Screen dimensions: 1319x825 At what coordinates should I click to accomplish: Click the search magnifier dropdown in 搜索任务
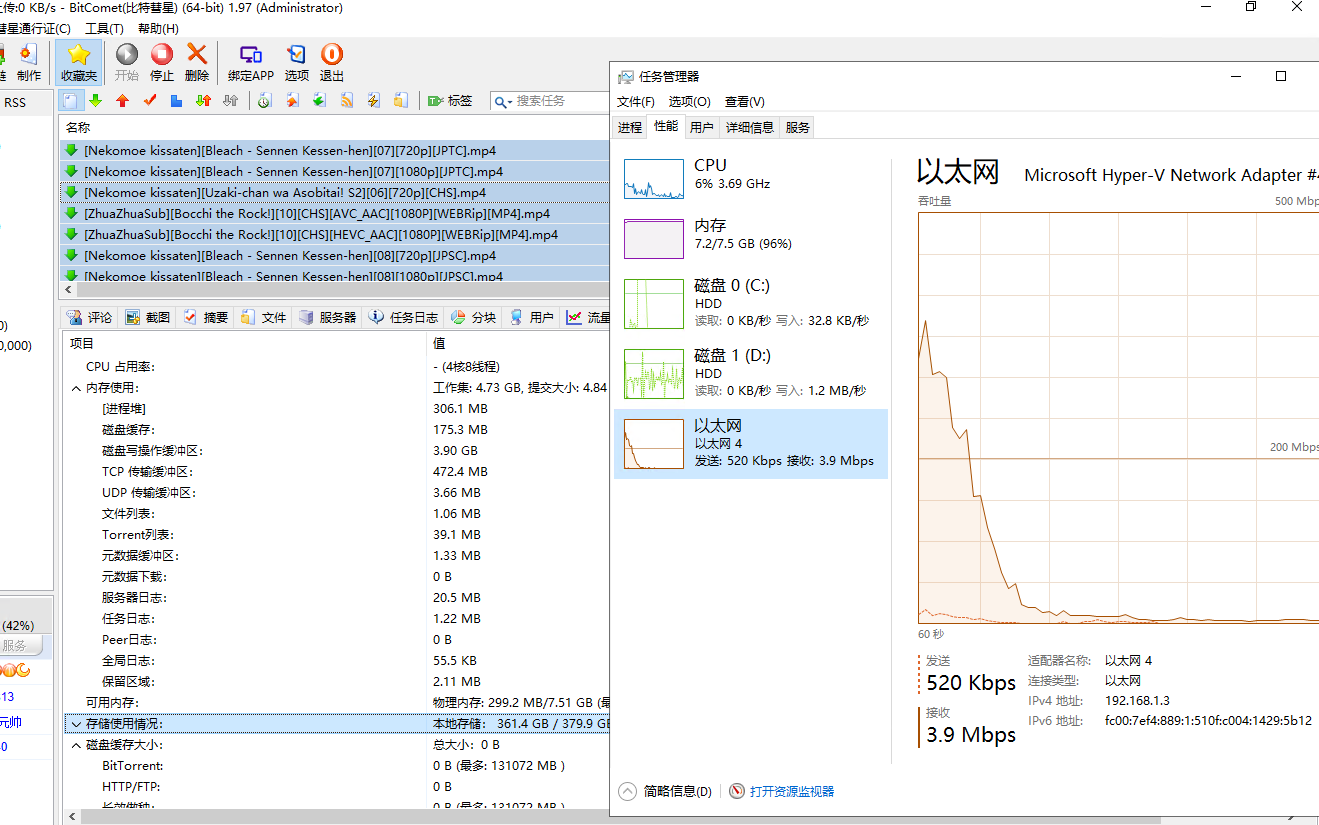click(503, 101)
